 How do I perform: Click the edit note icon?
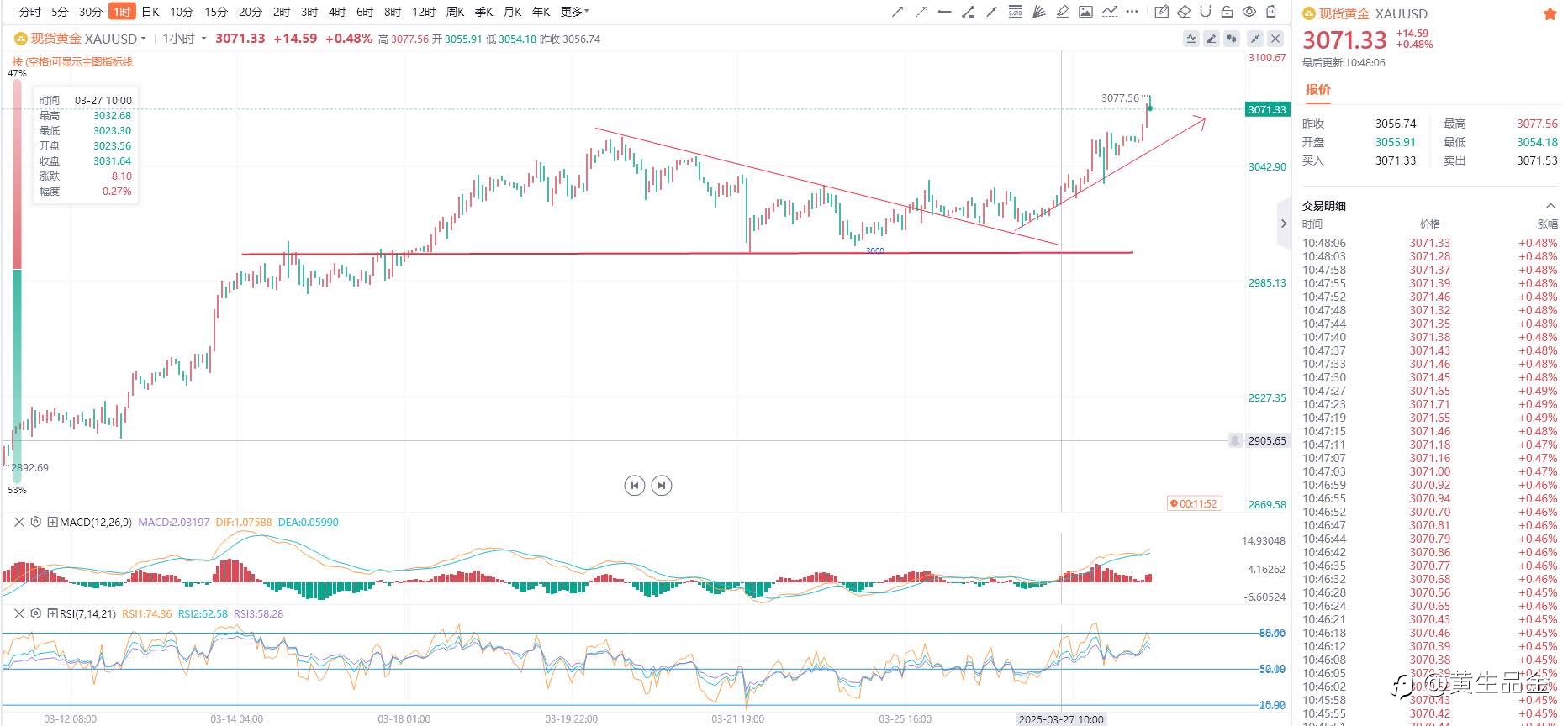pos(1161,12)
